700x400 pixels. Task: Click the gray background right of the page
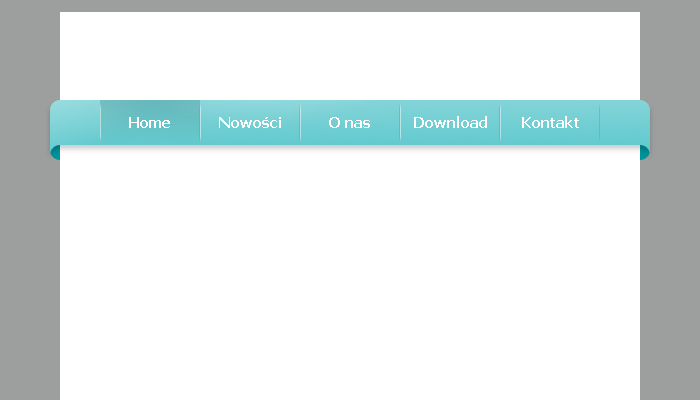point(670,250)
